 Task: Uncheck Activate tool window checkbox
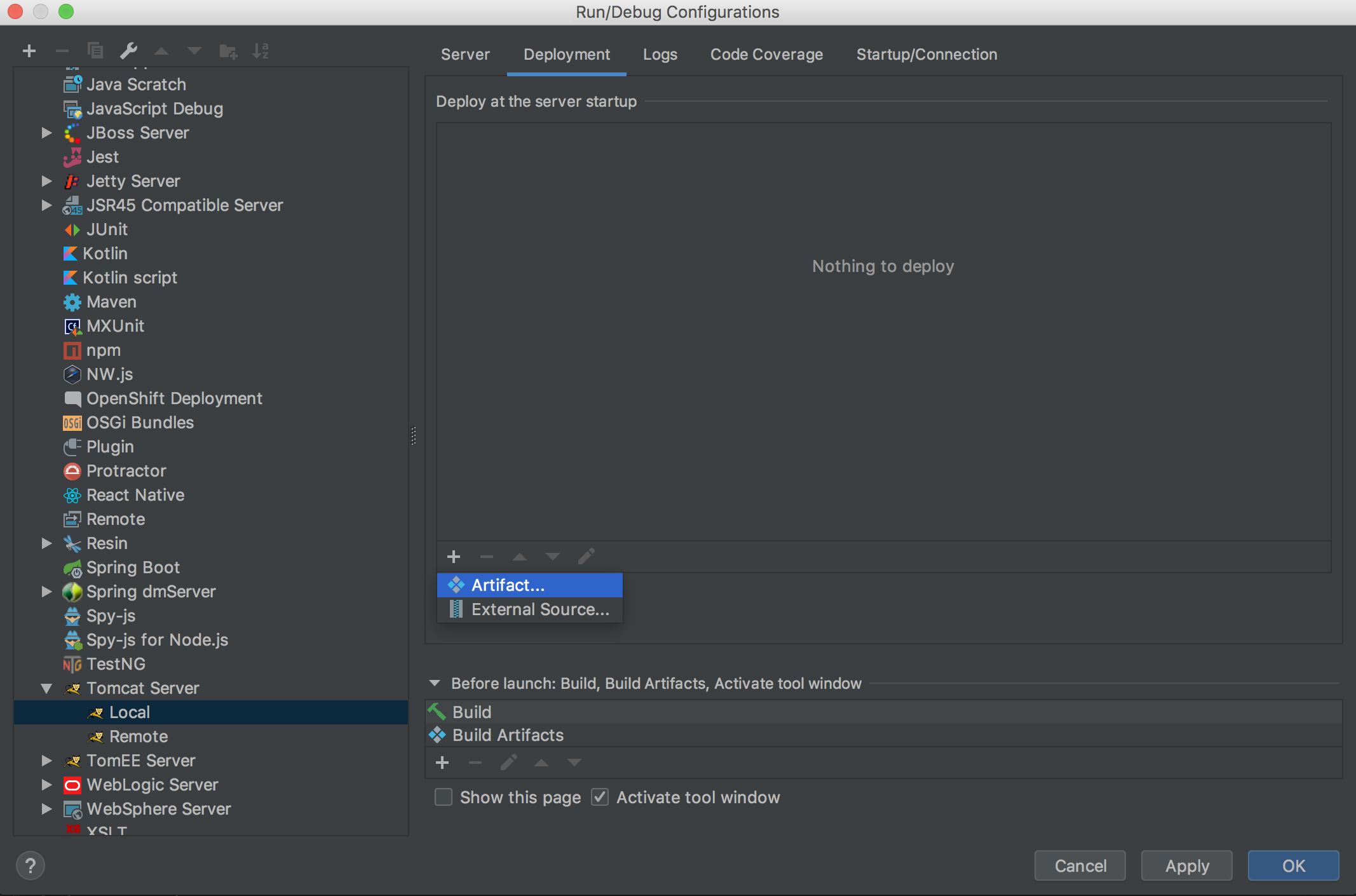[600, 797]
